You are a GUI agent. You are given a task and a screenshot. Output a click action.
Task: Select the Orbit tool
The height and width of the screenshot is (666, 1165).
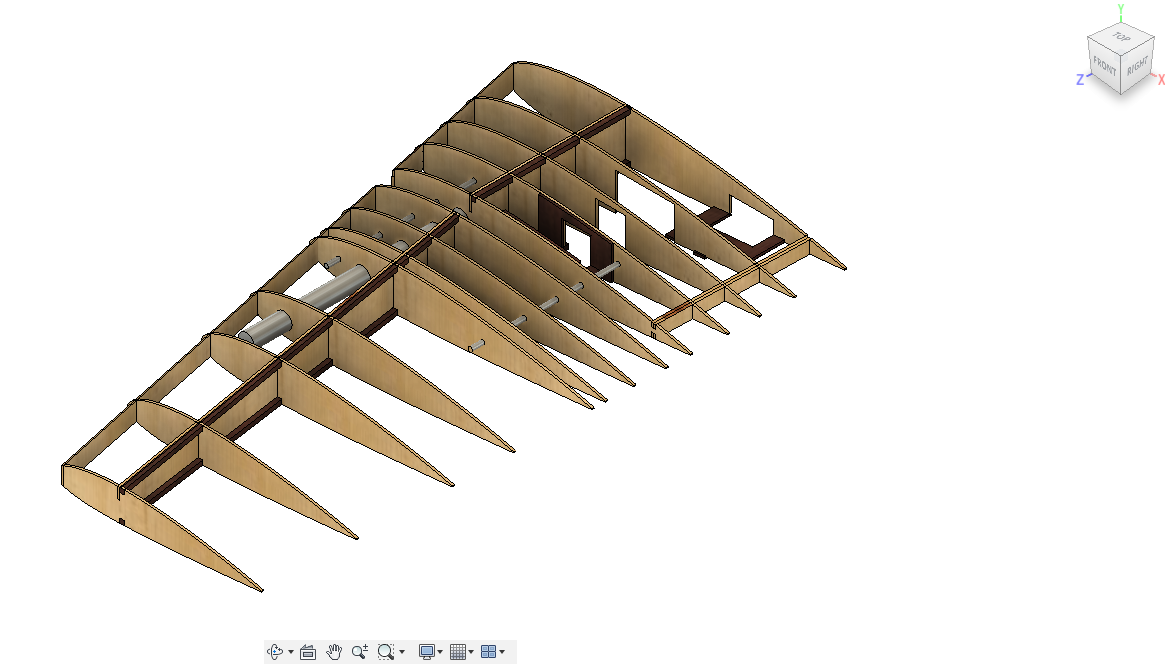(x=276, y=652)
